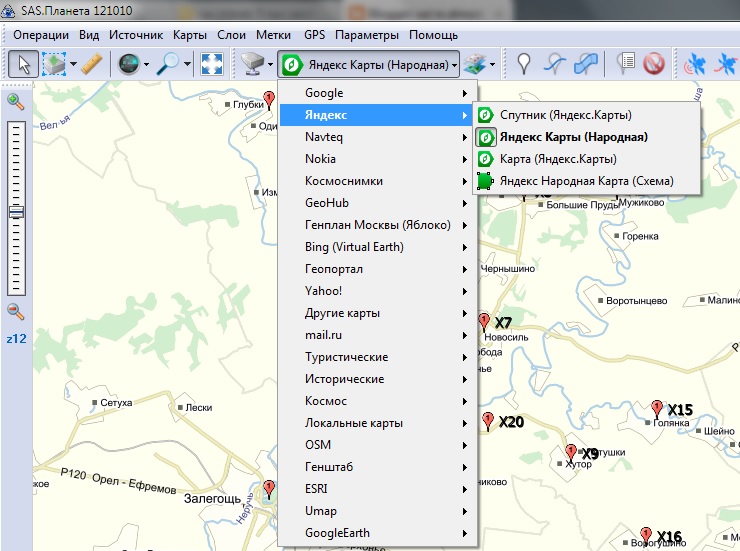Select the highlighted Яндекс menu entry

pyautogui.click(x=378, y=115)
